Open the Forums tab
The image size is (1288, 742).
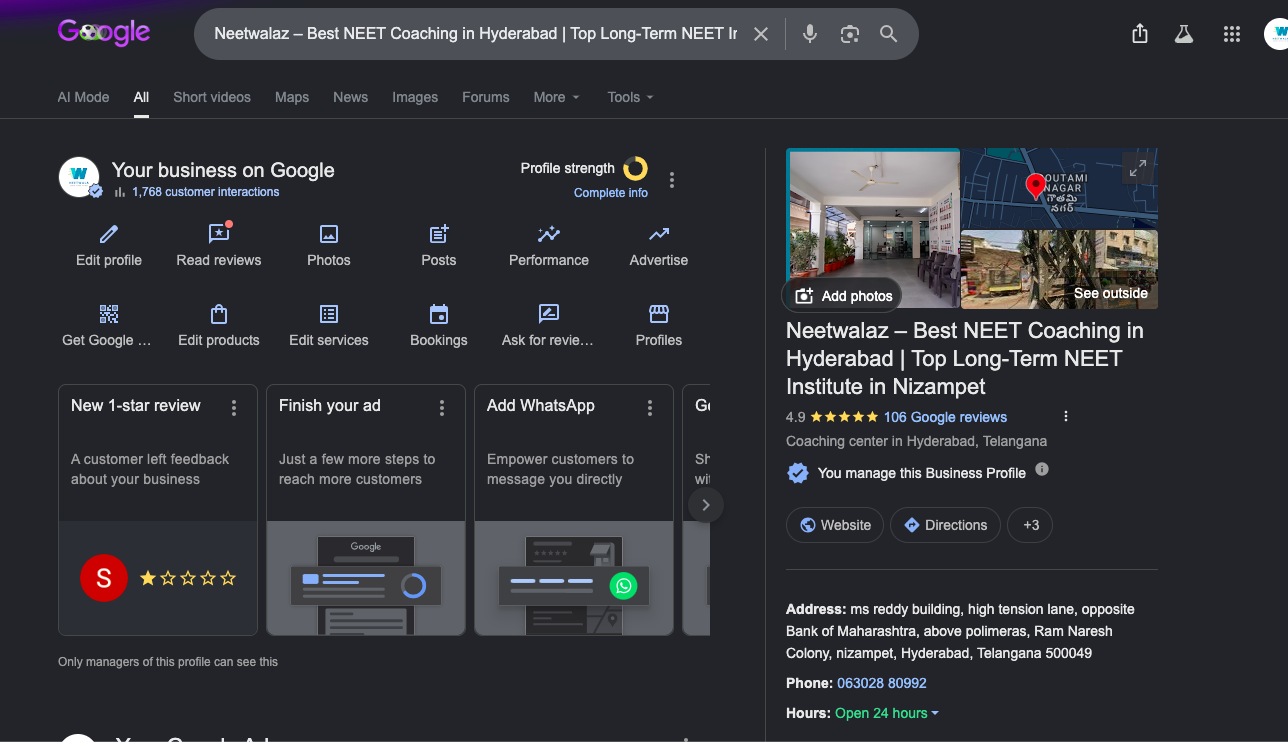[486, 97]
